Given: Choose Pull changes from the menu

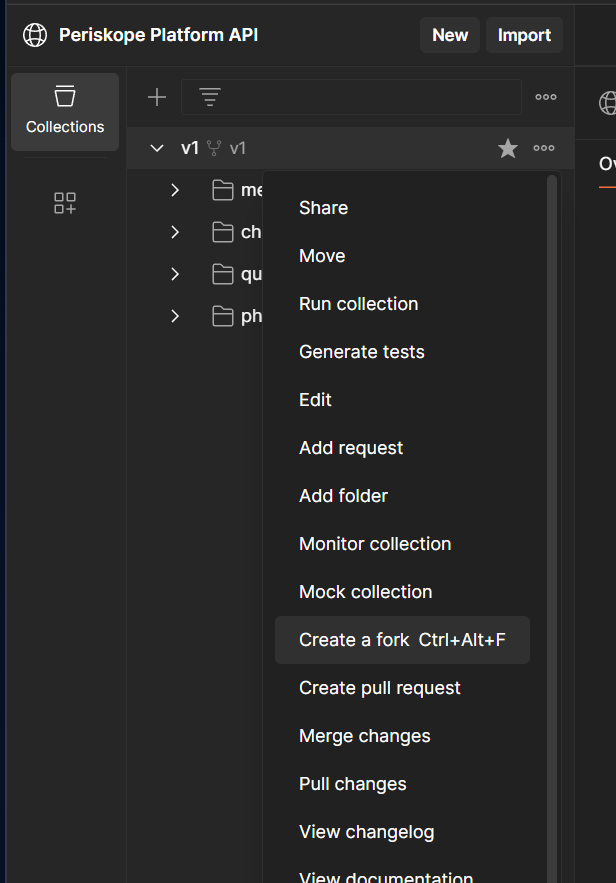Looking at the screenshot, I should pyautogui.click(x=402, y=784).
